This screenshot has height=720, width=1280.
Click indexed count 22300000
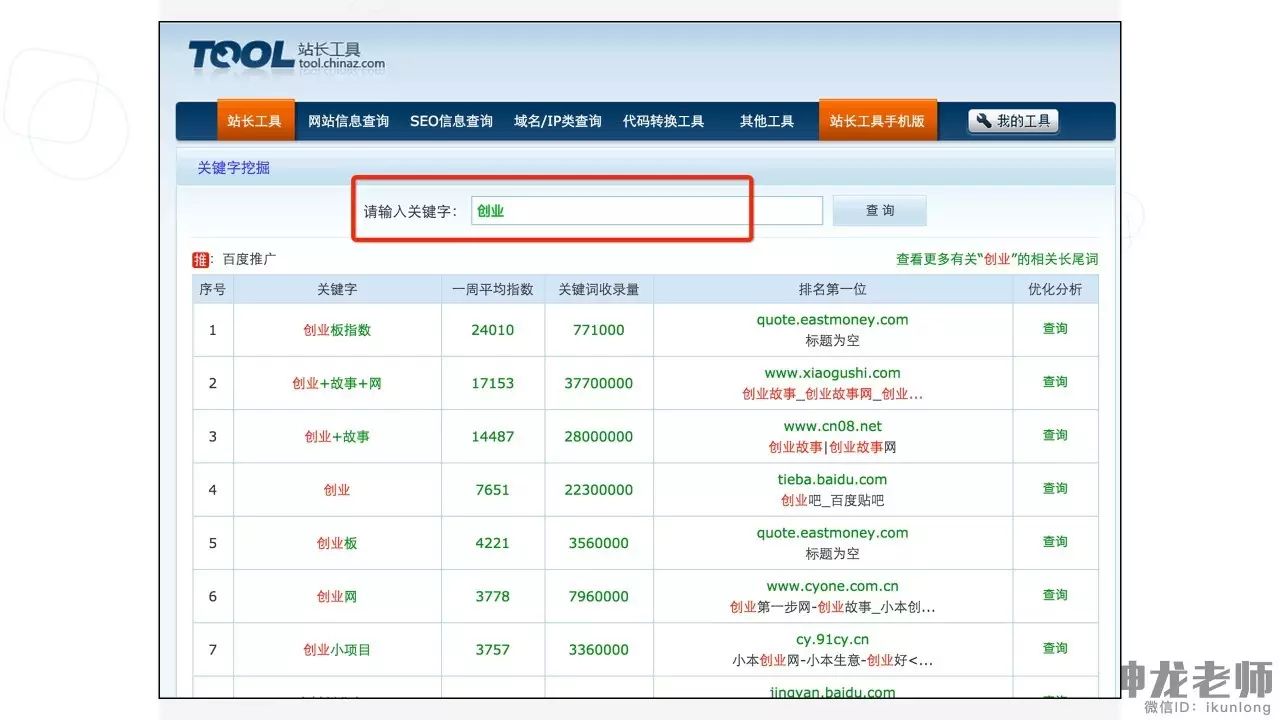pyautogui.click(x=598, y=490)
